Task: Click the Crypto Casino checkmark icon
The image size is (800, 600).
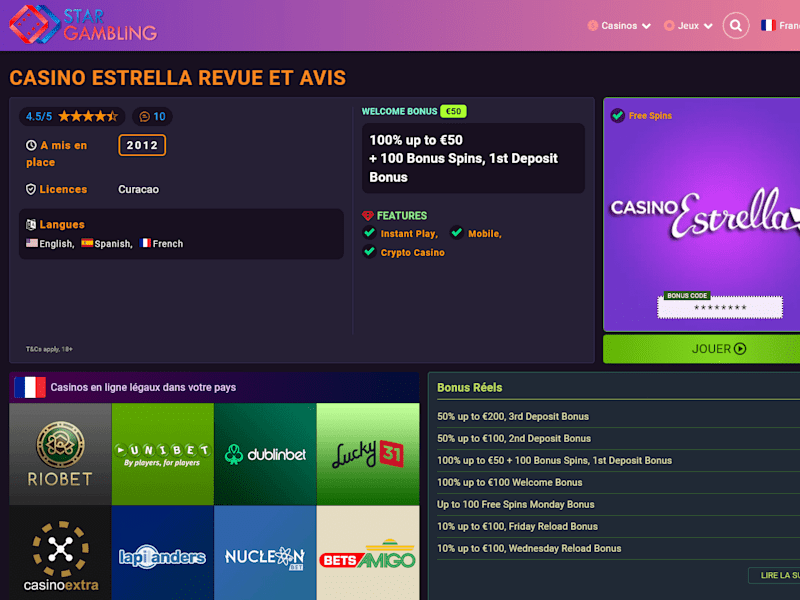Action: 370,252
